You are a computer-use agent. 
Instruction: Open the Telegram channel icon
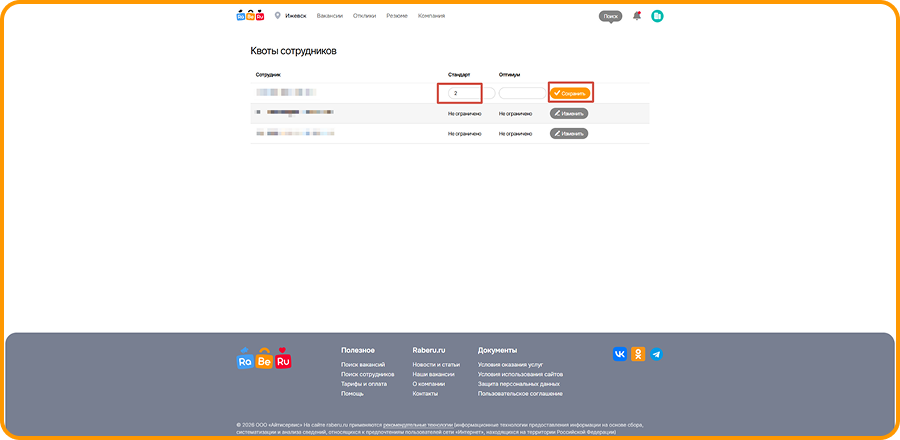[656, 354]
